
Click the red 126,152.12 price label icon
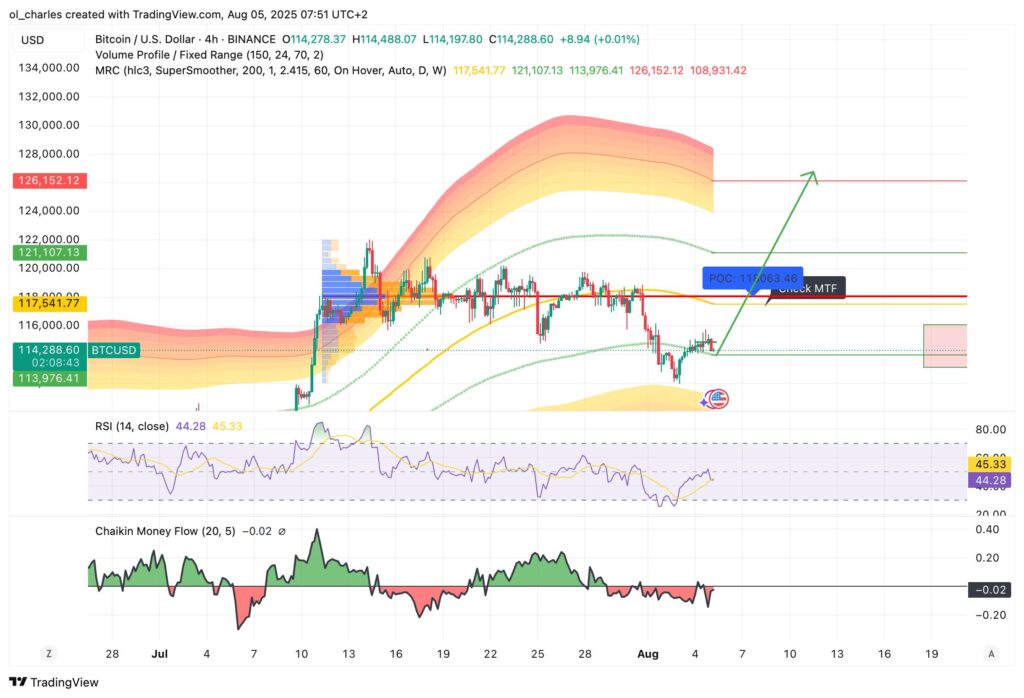(48, 180)
